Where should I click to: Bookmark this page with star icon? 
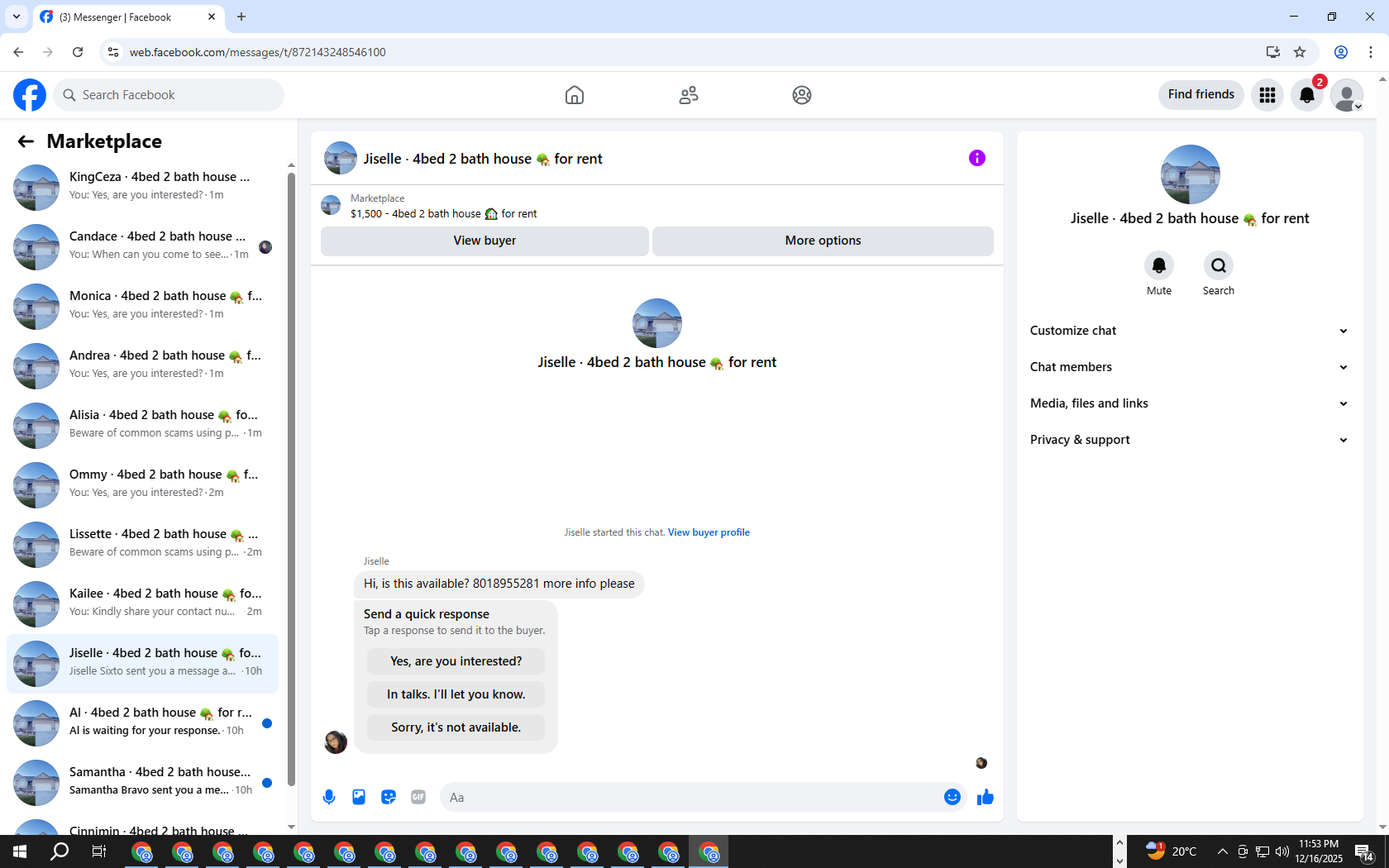(x=1300, y=52)
